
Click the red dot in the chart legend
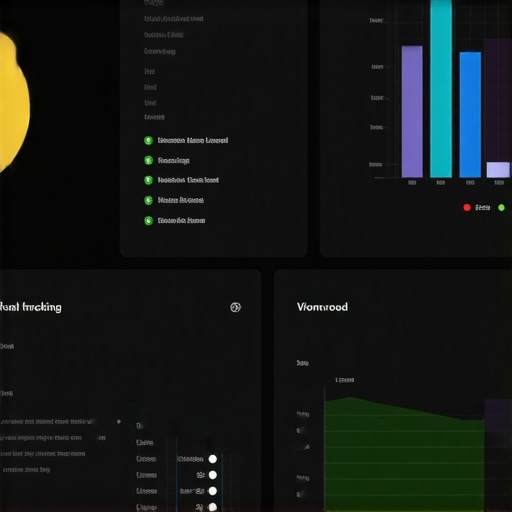pyautogui.click(x=467, y=208)
